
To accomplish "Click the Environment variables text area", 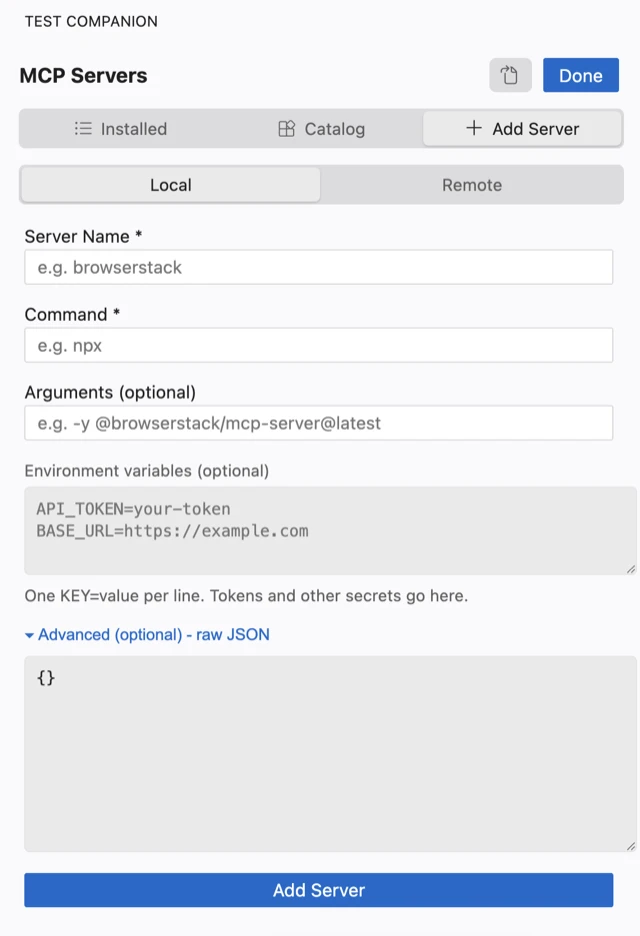I will (331, 531).
